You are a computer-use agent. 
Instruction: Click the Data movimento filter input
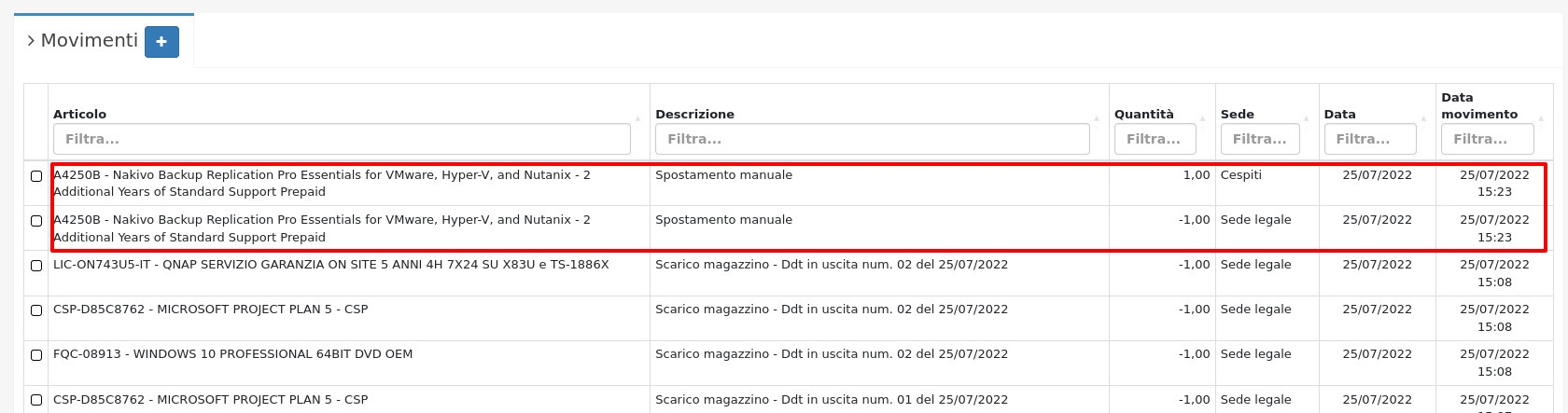pyautogui.click(x=1487, y=139)
